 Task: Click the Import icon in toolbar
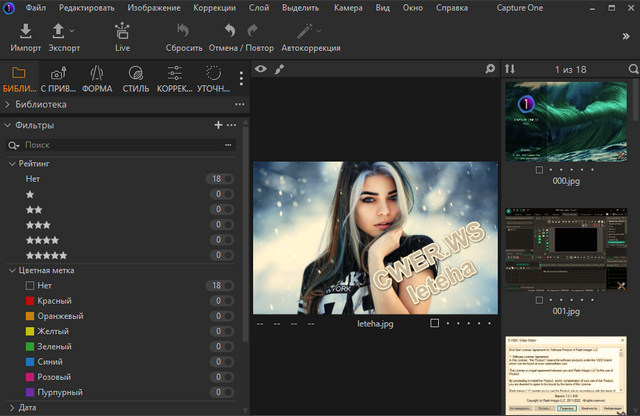[25, 31]
